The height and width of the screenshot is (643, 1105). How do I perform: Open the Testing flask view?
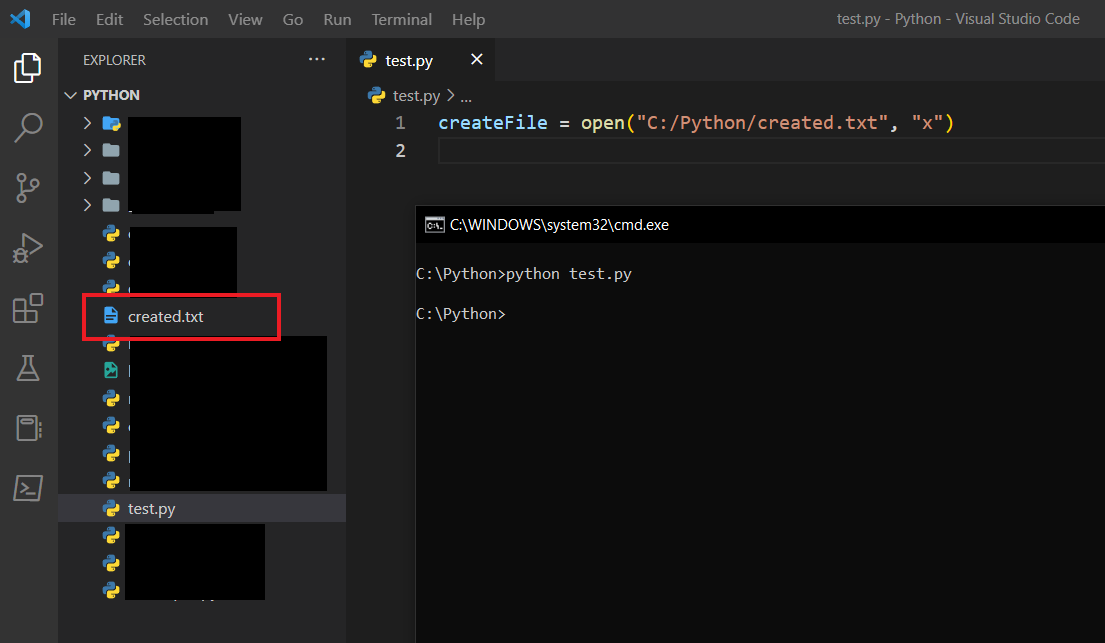[x=28, y=368]
